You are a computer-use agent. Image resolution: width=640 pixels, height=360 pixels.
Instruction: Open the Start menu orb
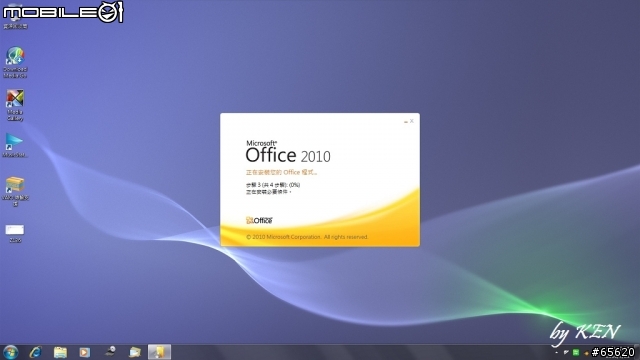pyautogui.click(x=10, y=352)
